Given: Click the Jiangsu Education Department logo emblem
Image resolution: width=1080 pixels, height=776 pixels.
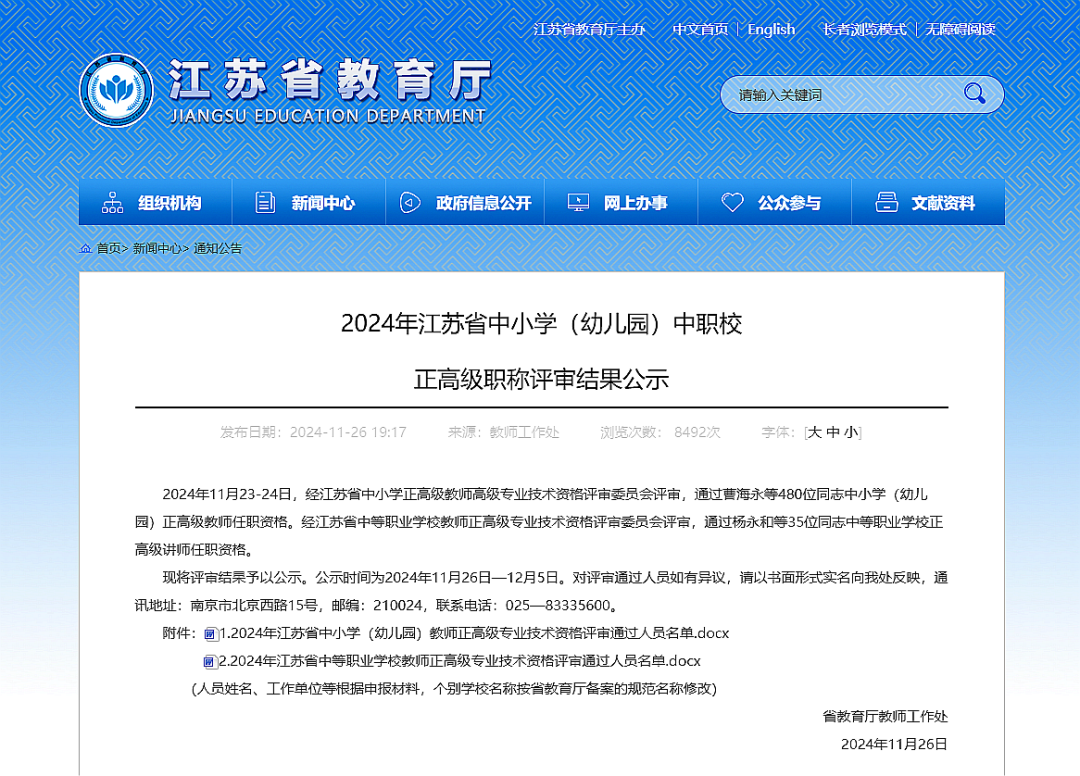Looking at the screenshot, I should point(116,90).
